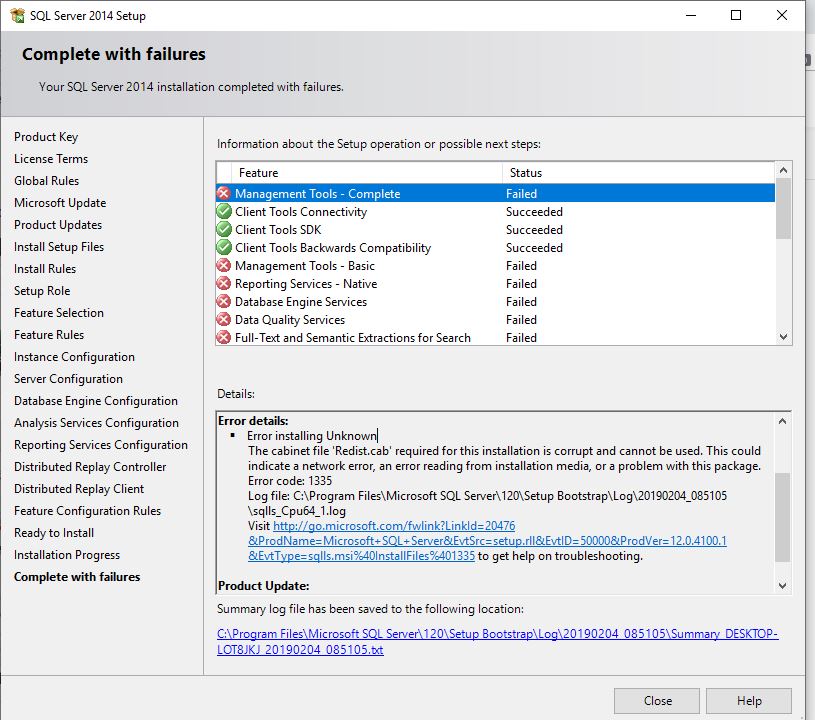Select the Client Tools SDK feature row
This screenshot has width=815, height=720.
tap(495, 229)
